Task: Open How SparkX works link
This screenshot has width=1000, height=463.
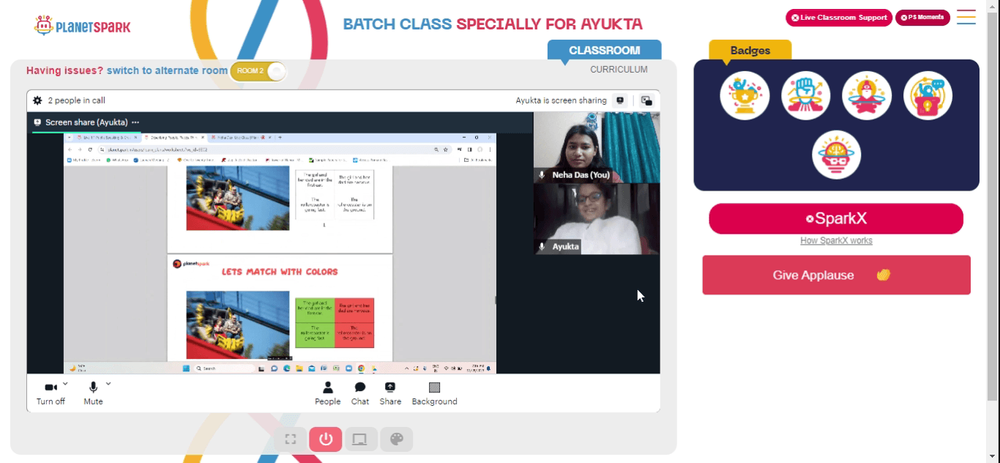Action: 836,240
